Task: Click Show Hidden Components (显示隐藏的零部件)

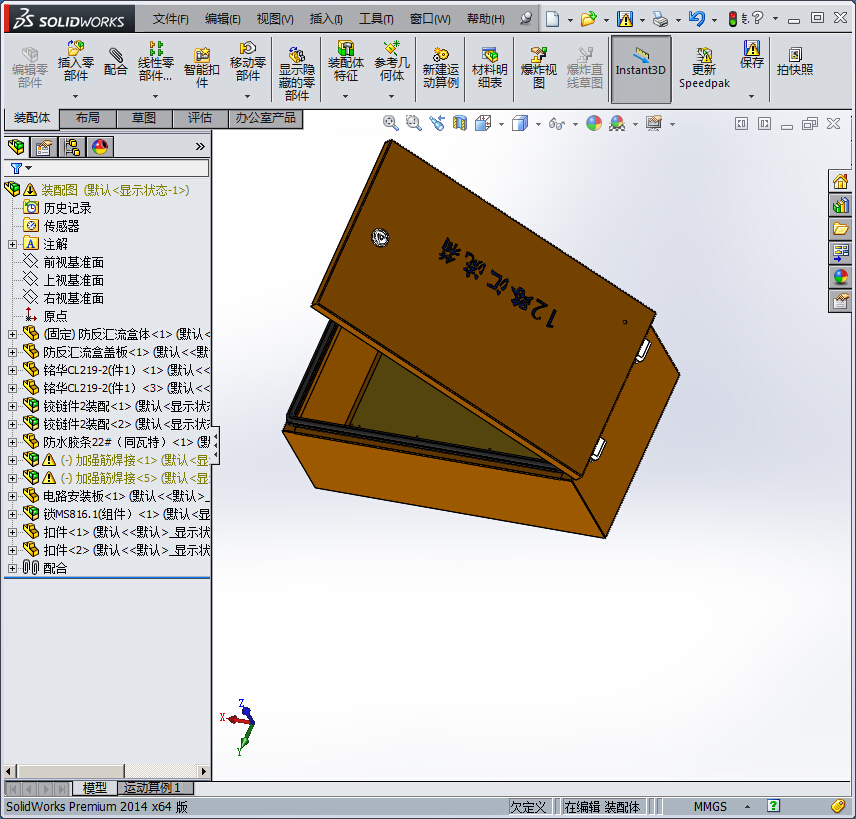Action: click(x=296, y=73)
